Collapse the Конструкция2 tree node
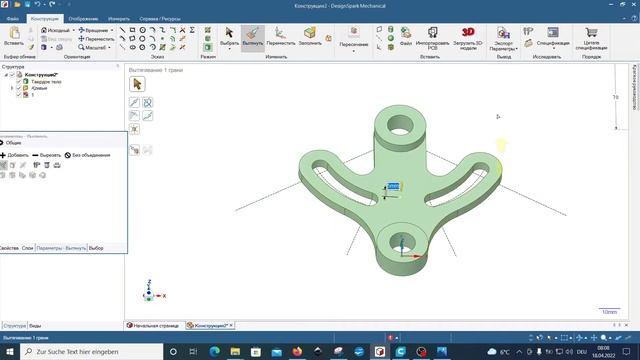The image size is (640, 360). pyautogui.click(x=6, y=75)
